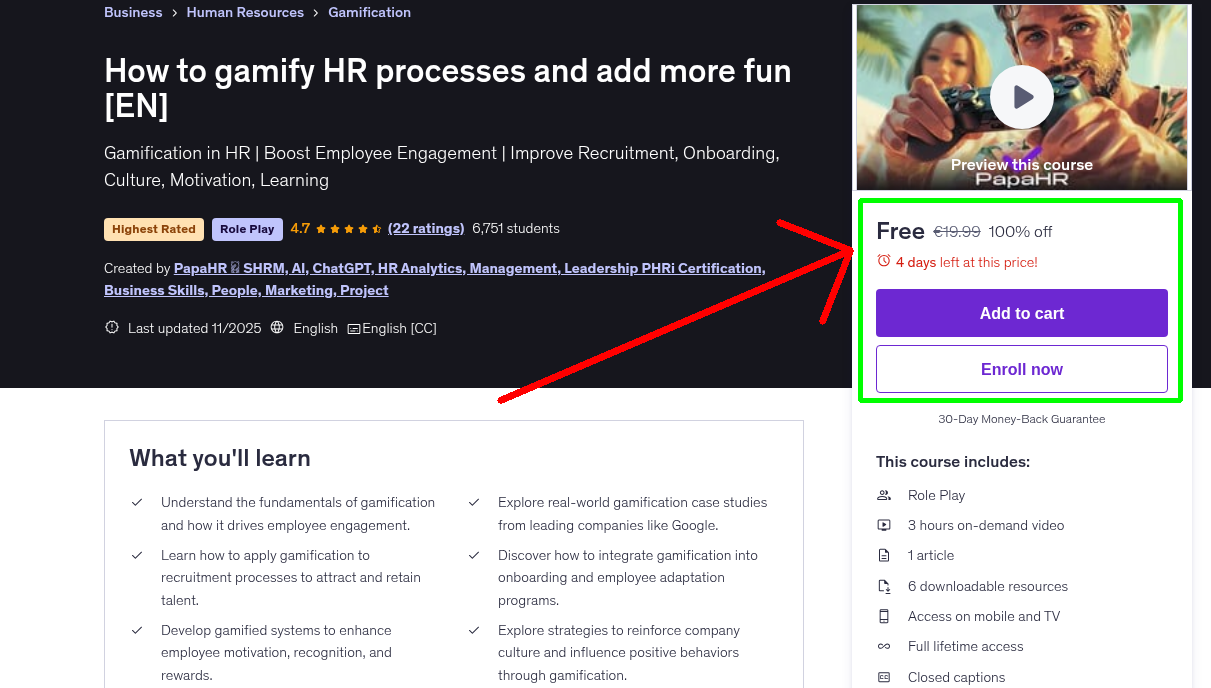Click the full lifetime access infinity icon
The width and height of the screenshot is (1211, 688).
(884, 646)
